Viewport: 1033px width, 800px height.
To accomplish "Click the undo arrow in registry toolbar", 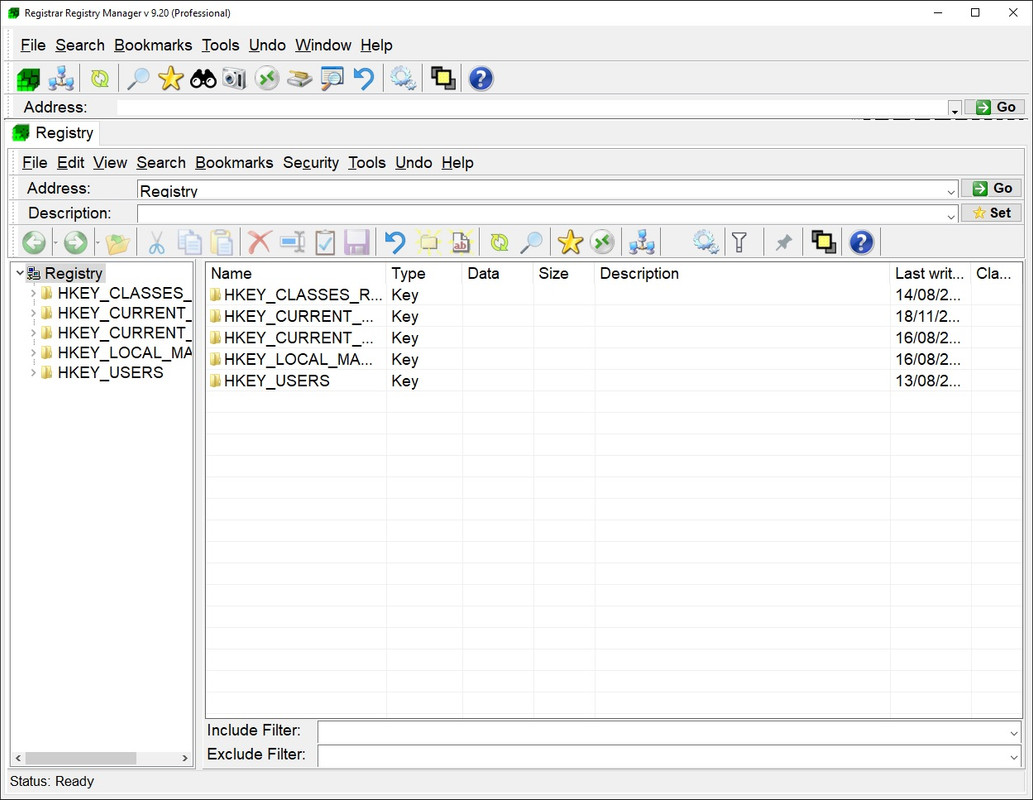I will point(395,243).
